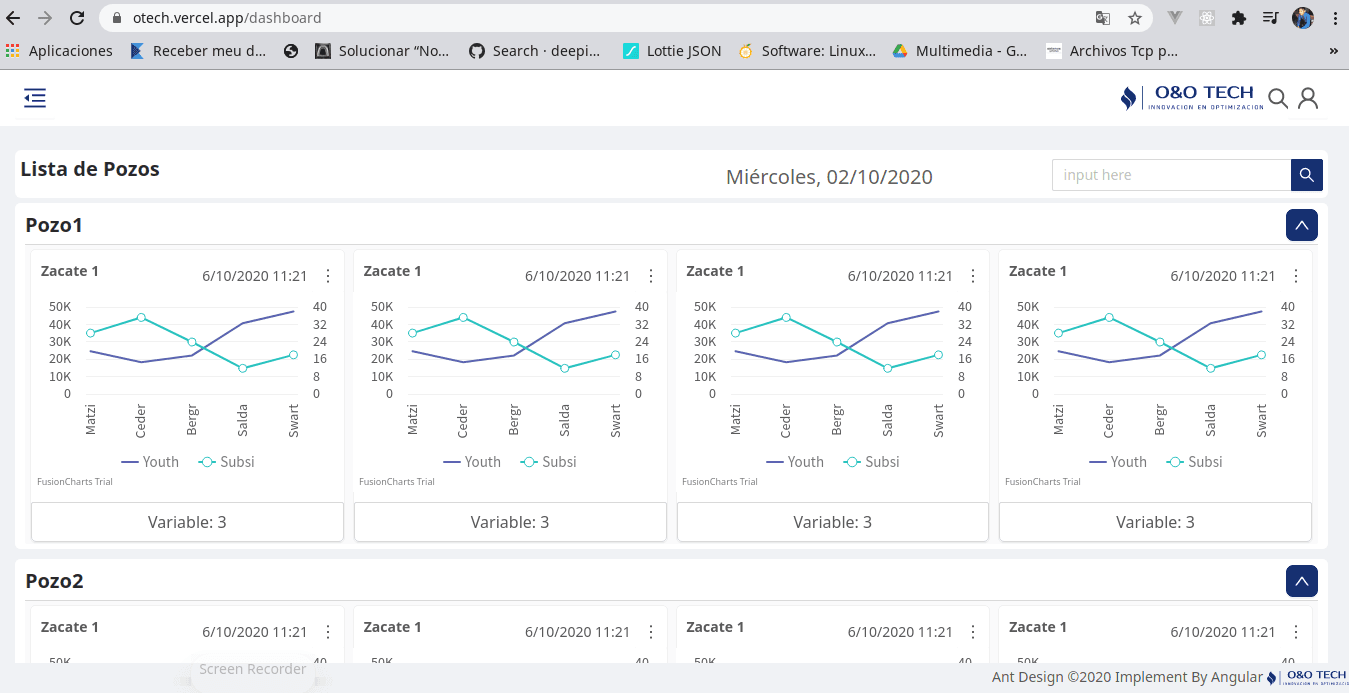Open the globe icon bookmark
This screenshot has width=1349, height=693.
[291, 51]
